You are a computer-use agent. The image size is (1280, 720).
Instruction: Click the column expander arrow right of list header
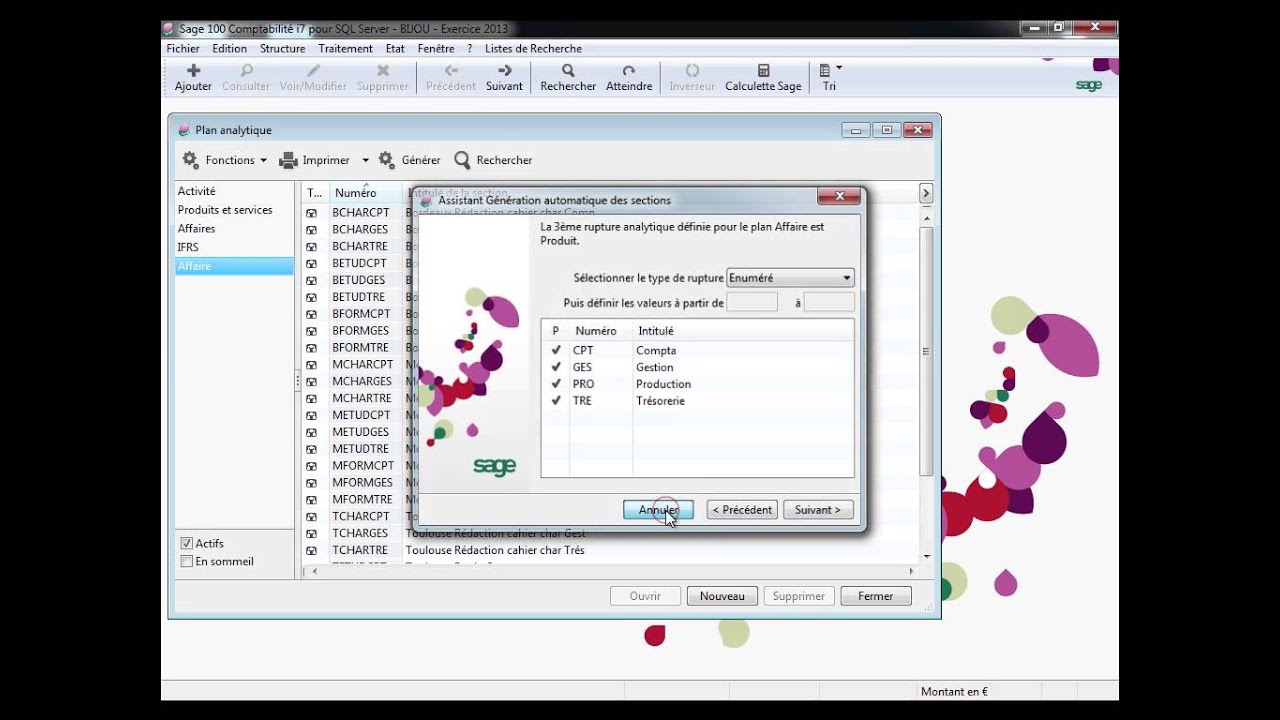coord(926,193)
